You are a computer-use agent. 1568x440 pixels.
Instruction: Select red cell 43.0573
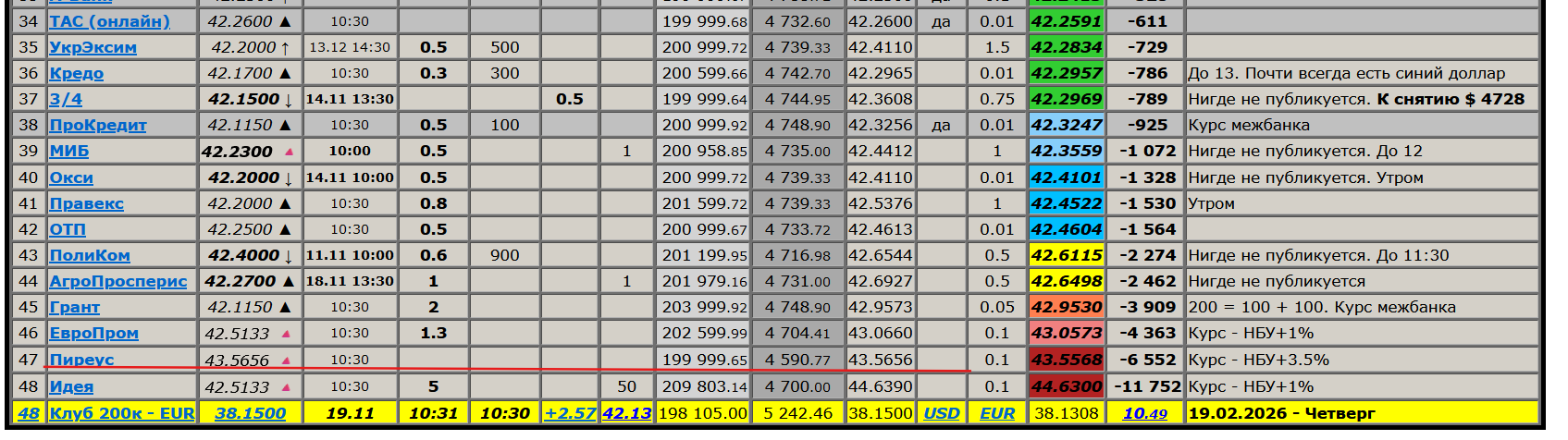(x=1067, y=333)
